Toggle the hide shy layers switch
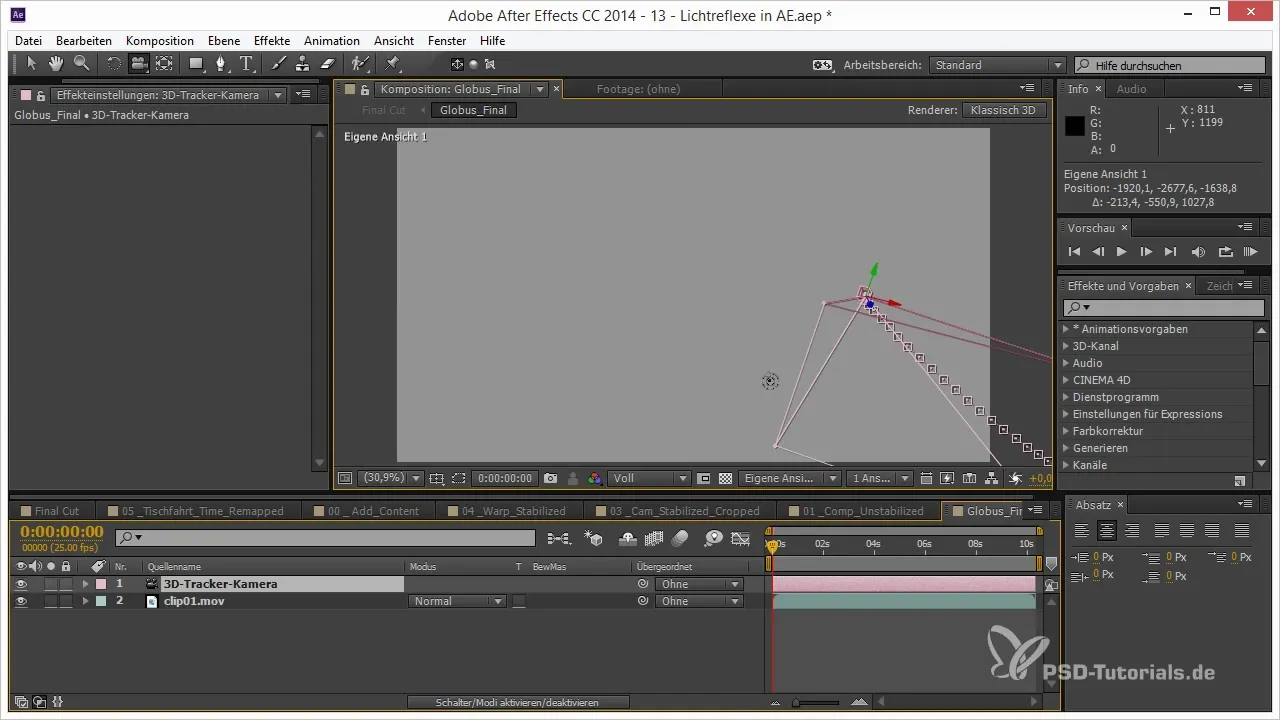 click(628, 538)
